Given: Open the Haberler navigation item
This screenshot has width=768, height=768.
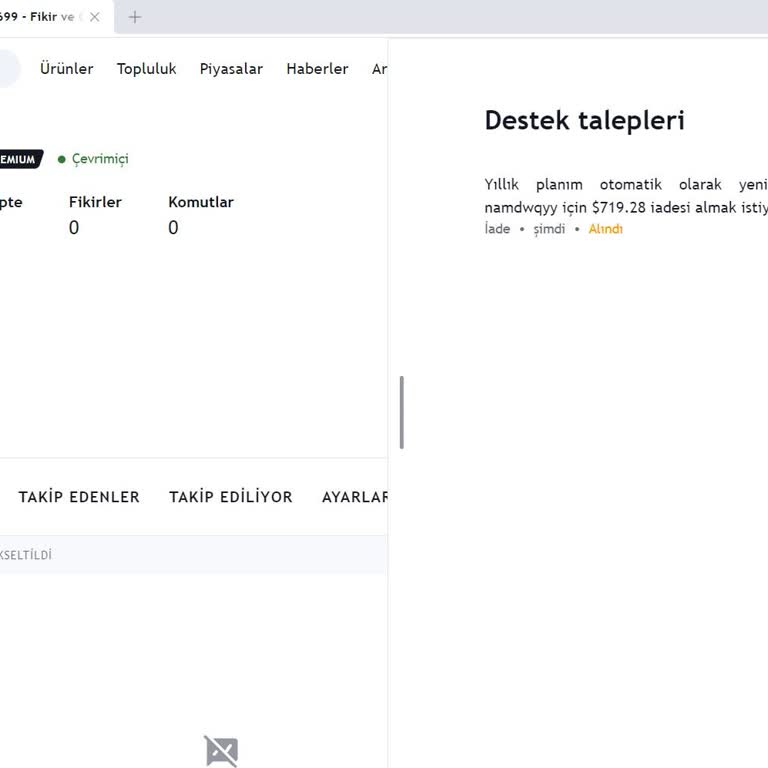Looking at the screenshot, I should pos(317,69).
